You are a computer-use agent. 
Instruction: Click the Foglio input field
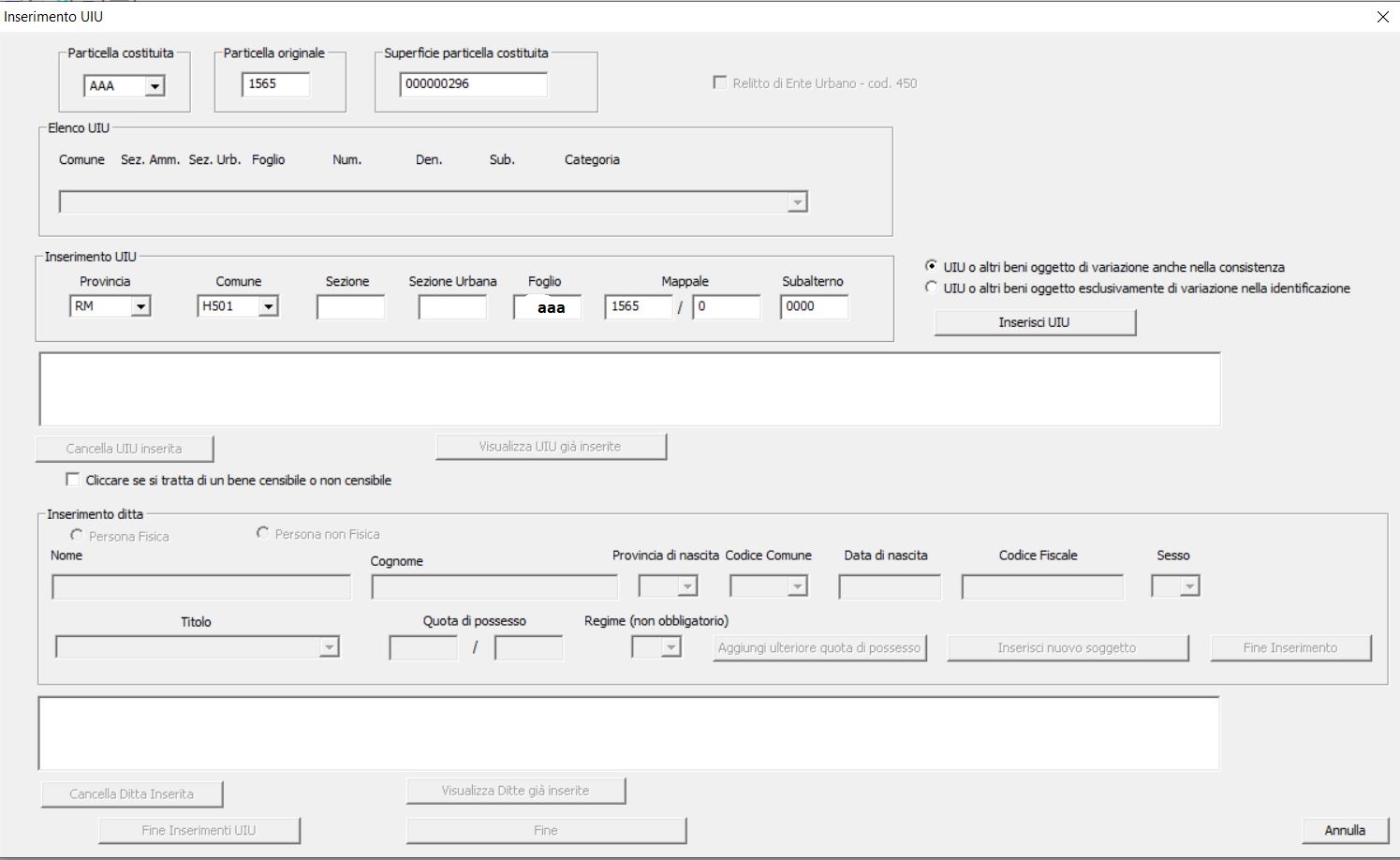click(x=547, y=307)
